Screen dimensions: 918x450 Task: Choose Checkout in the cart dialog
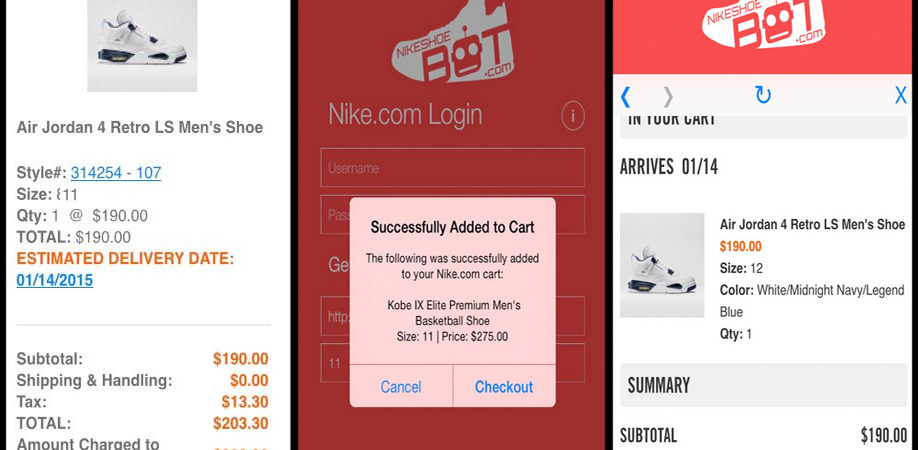click(504, 386)
